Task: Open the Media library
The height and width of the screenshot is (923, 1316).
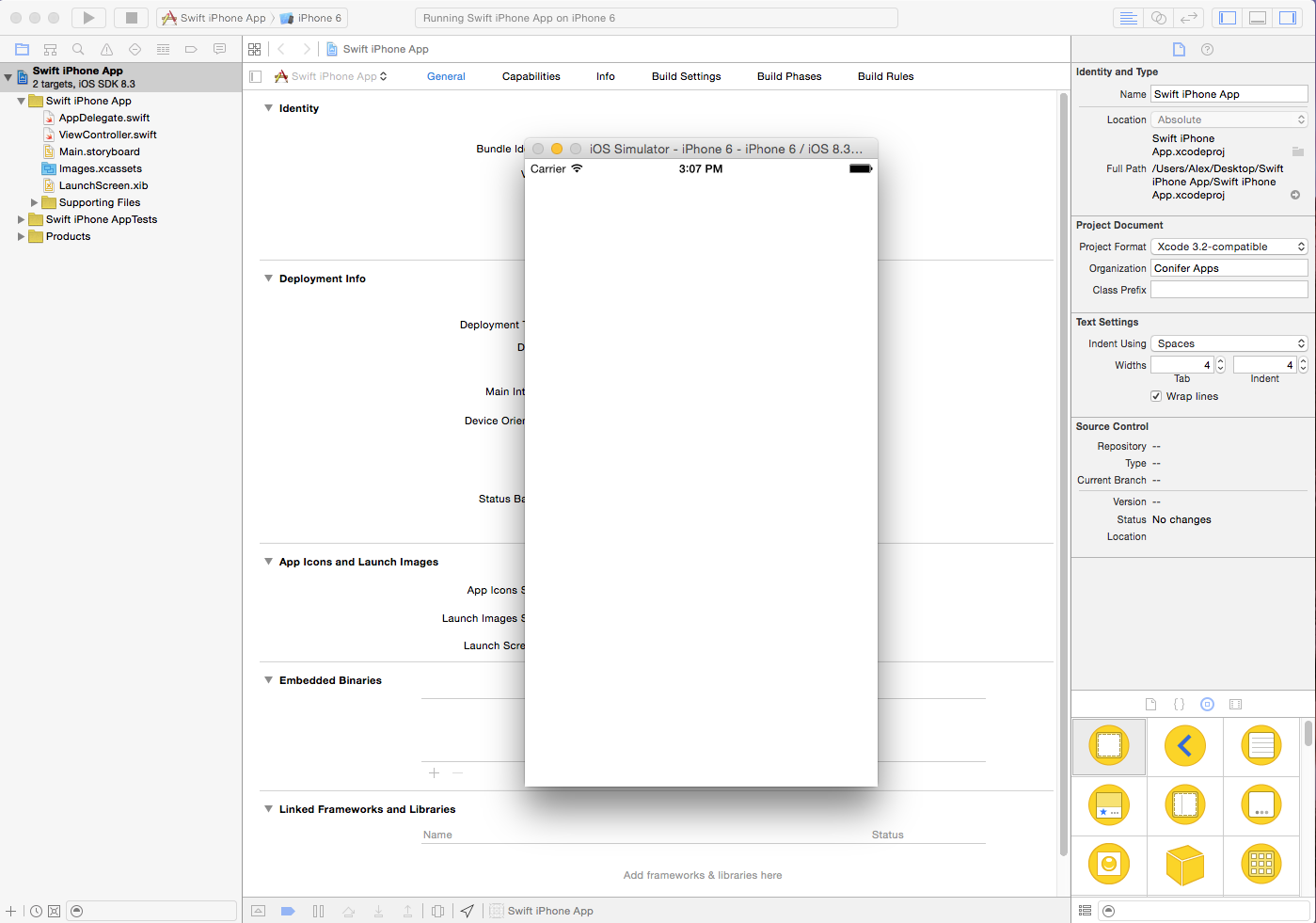Action: pos(1235,704)
